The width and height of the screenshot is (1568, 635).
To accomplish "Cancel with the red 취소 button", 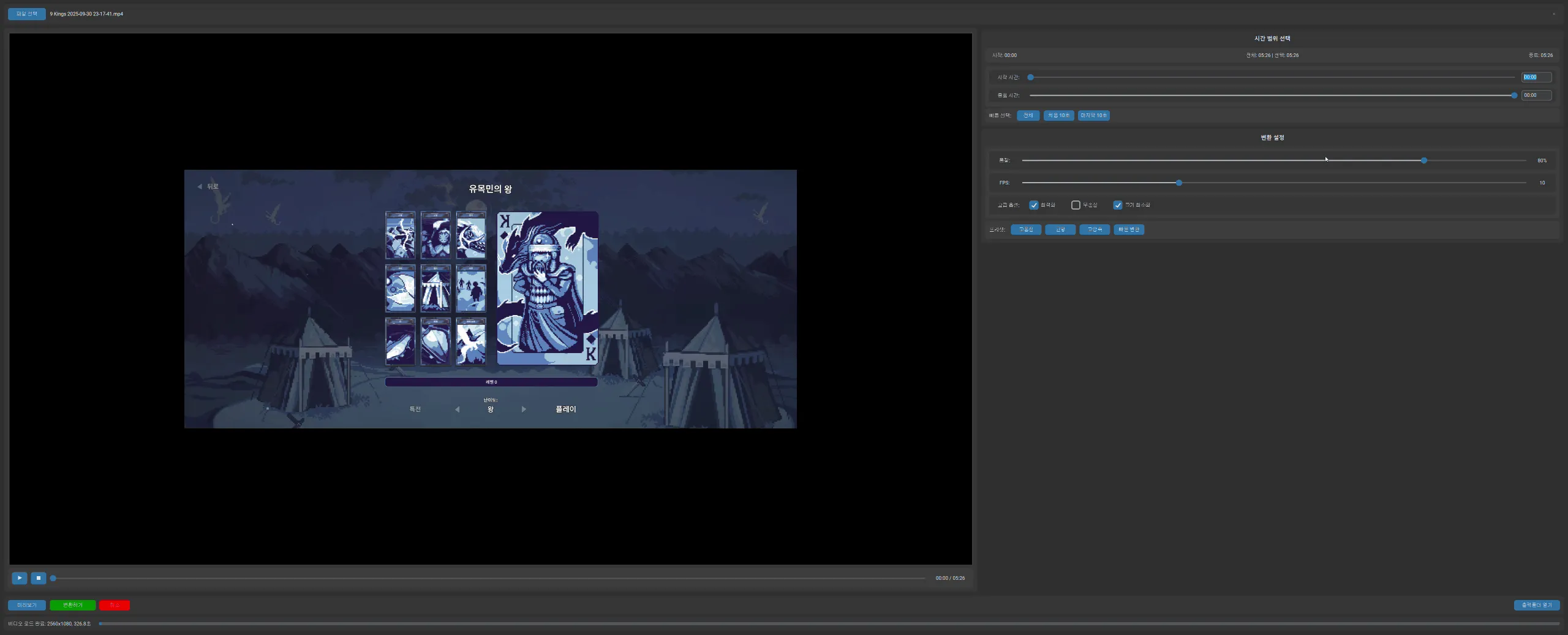I will pyautogui.click(x=115, y=606).
